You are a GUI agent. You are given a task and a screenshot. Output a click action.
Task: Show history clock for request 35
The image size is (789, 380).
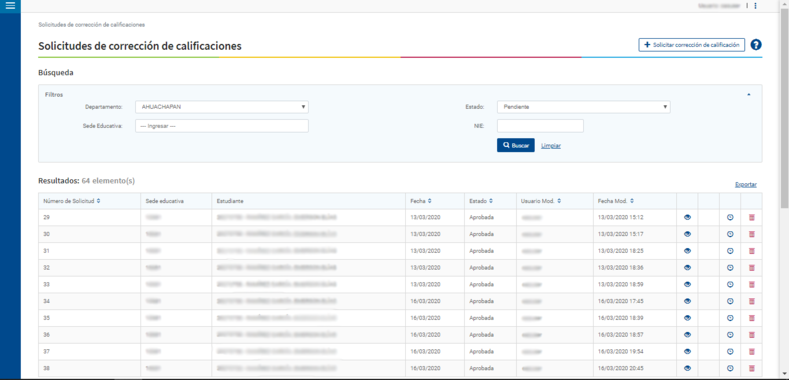tap(730, 318)
